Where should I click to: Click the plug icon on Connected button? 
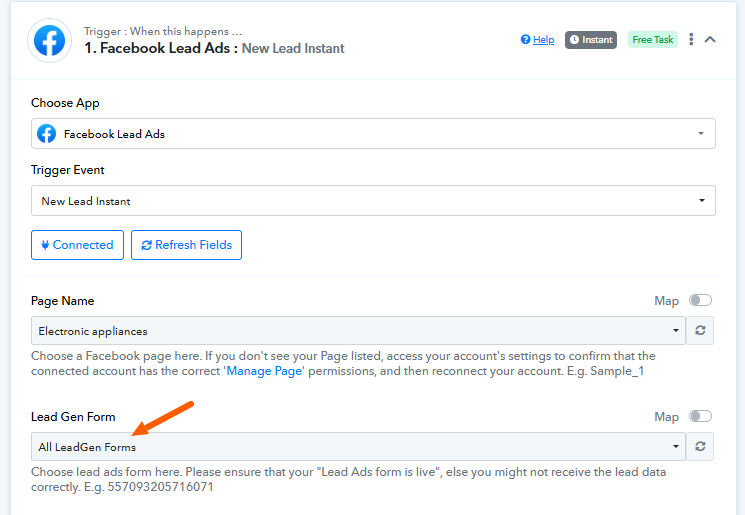[45, 245]
